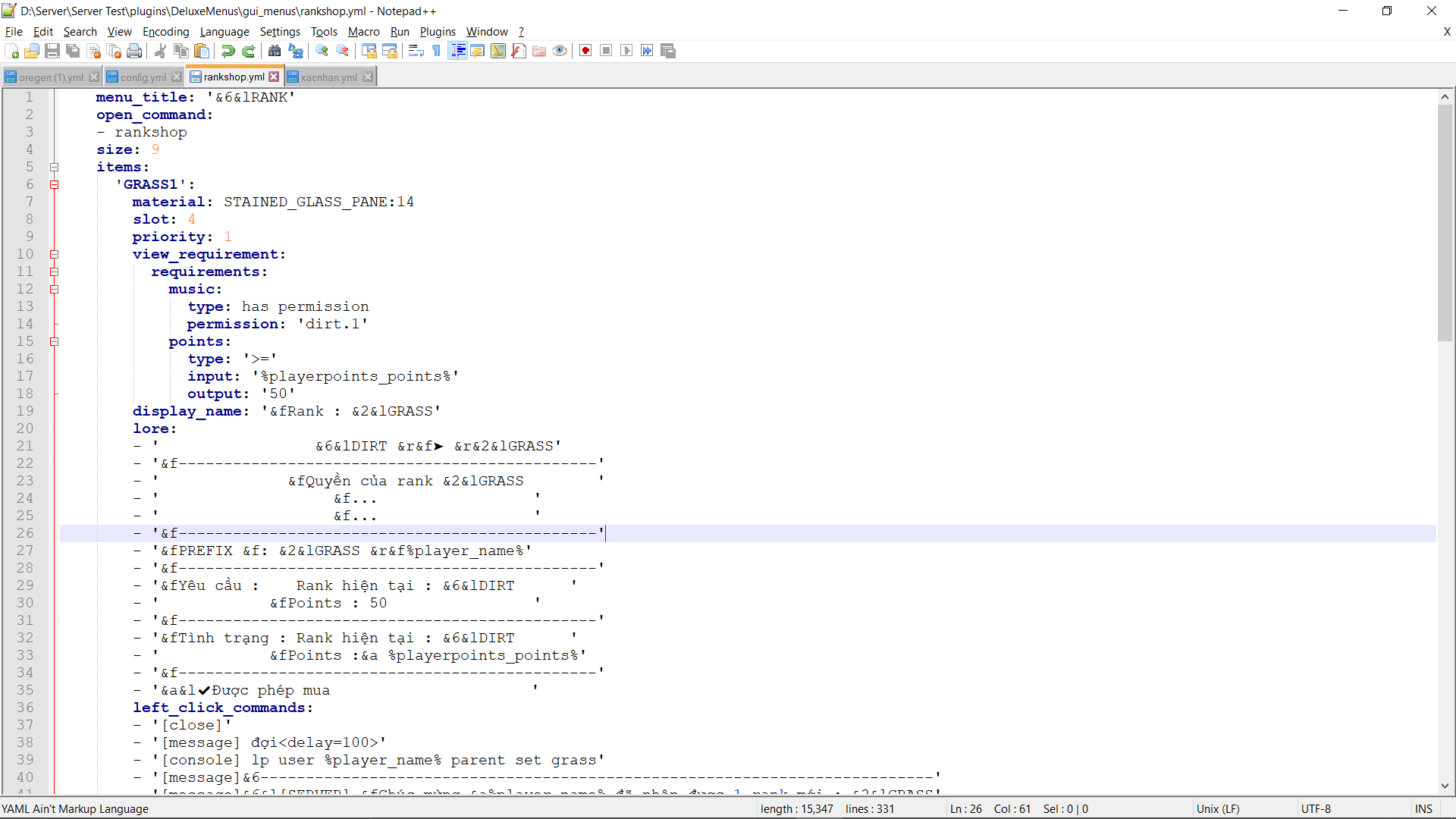Image resolution: width=1456 pixels, height=819 pixels.
Task: Click the Paste clipboard icon
Action: tap(202, 51)
